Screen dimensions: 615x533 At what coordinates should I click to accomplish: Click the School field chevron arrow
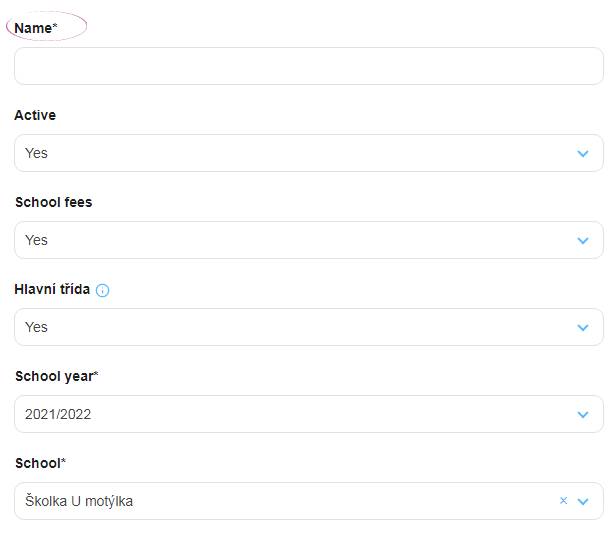[x=583, y=501]
